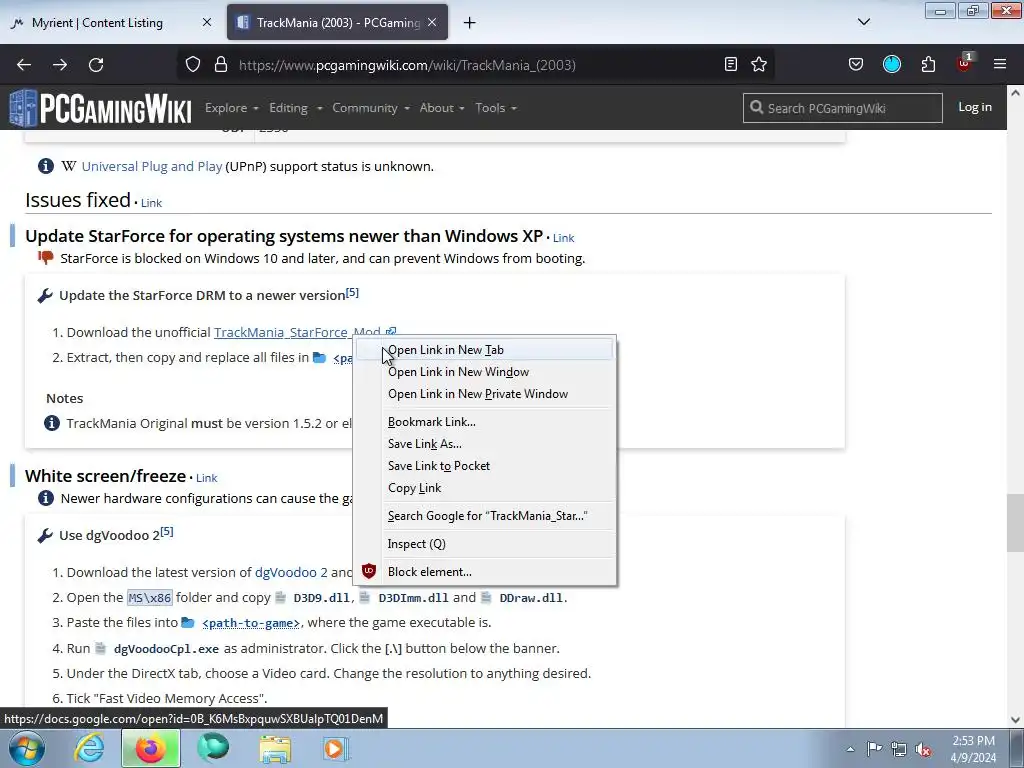Reload the current page
1024x768 pixels.
click(96, 65)
